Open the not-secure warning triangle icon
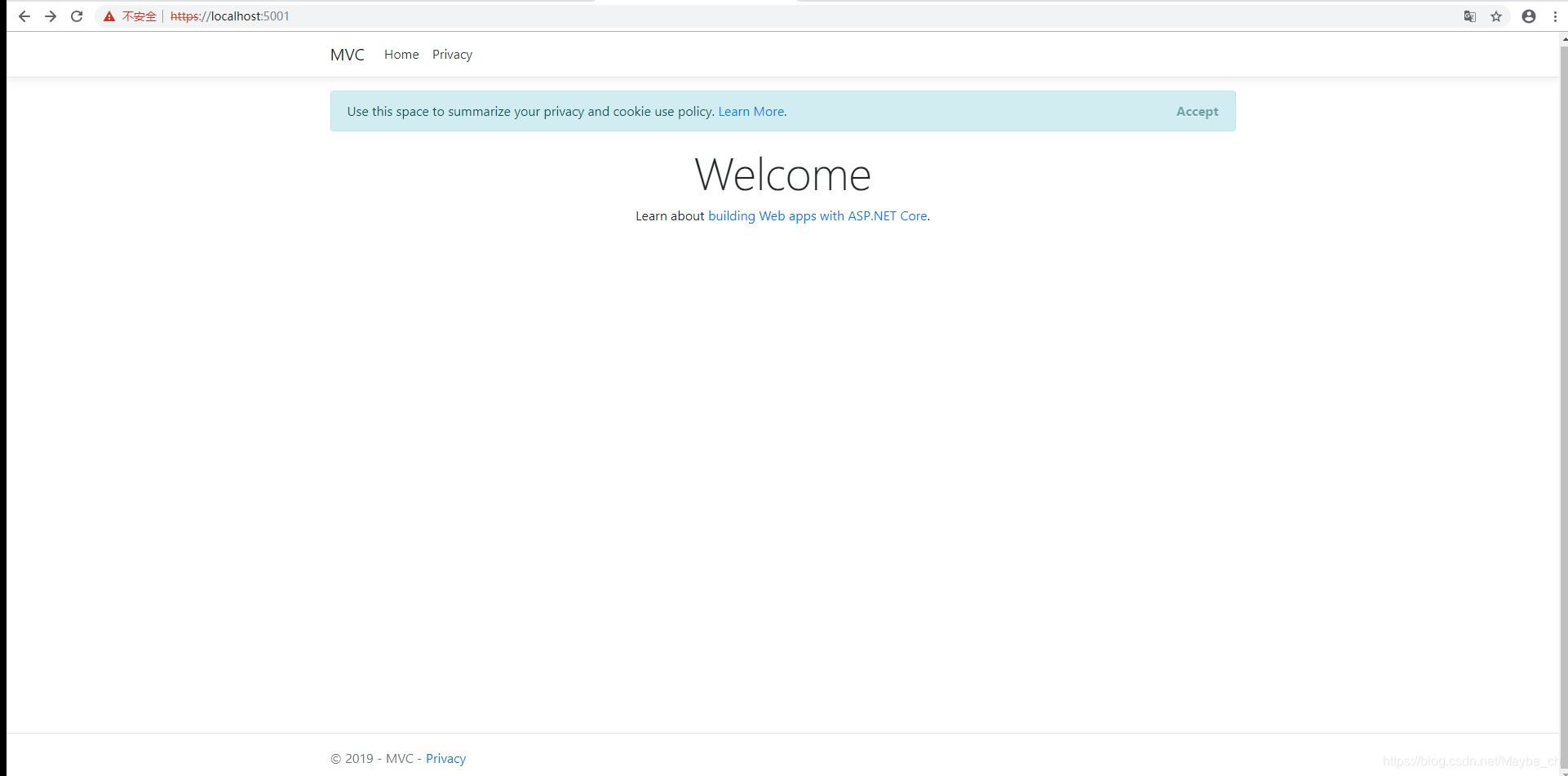 (x=109, y=16)
